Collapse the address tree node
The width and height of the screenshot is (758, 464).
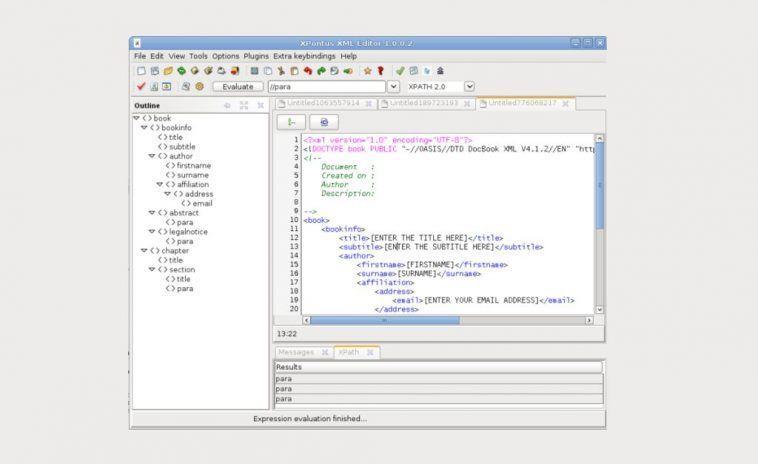[167, 194]
